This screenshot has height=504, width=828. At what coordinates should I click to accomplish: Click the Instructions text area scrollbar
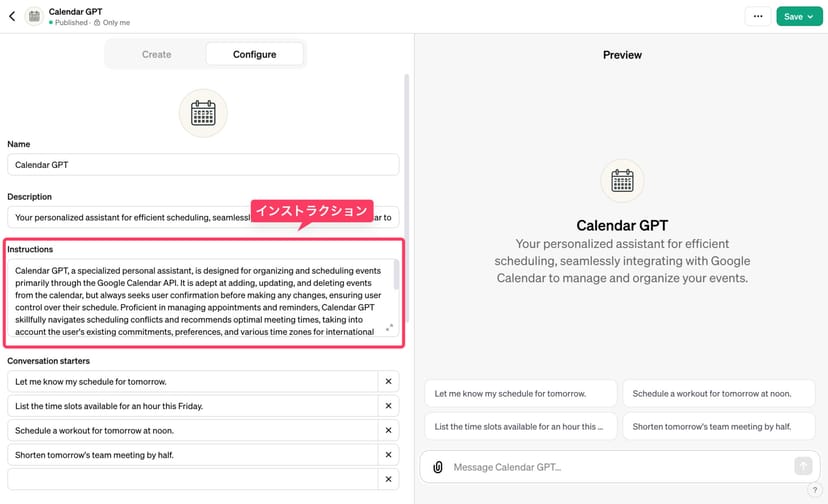point(396,275)
